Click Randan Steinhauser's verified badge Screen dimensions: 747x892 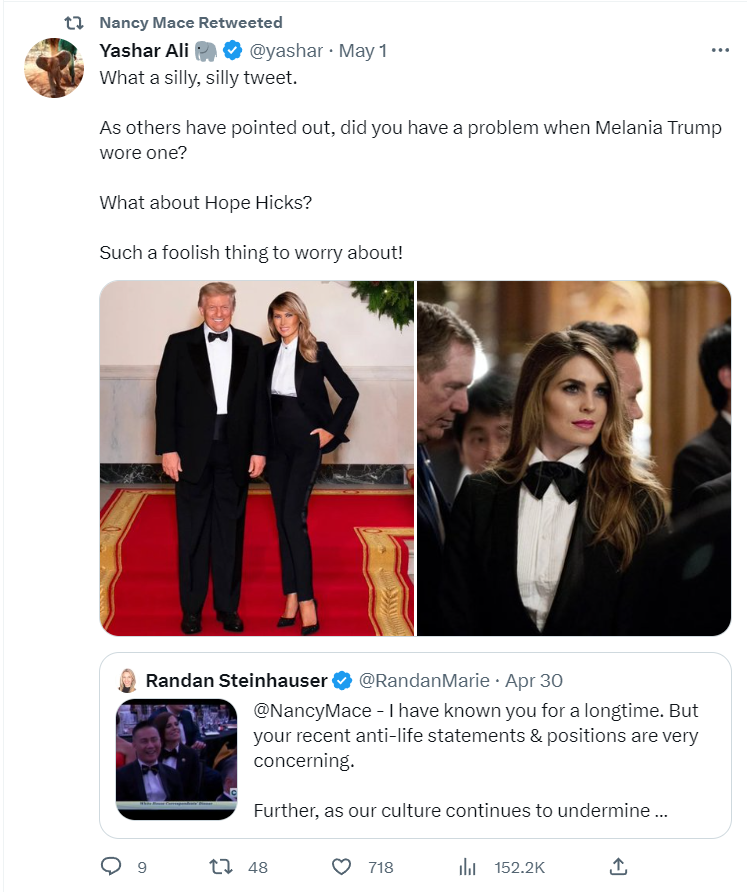tap(342, 680)
